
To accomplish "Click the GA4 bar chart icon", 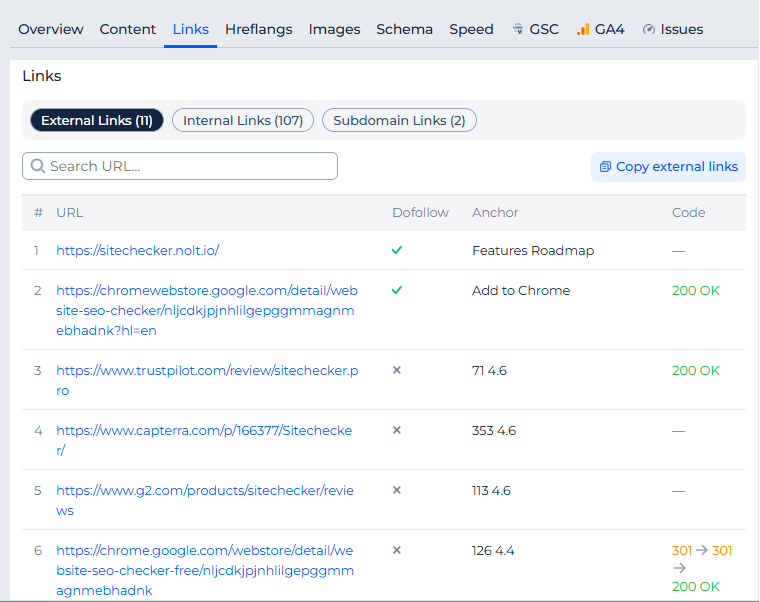I will click(x=583, y=29).
